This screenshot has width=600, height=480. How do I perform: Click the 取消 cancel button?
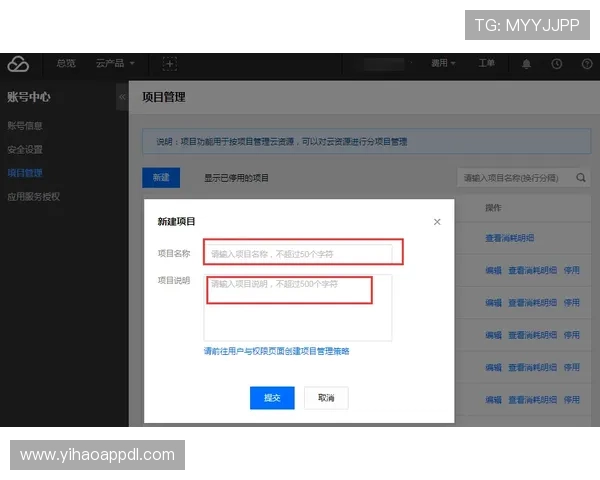[x=326, y=398]
